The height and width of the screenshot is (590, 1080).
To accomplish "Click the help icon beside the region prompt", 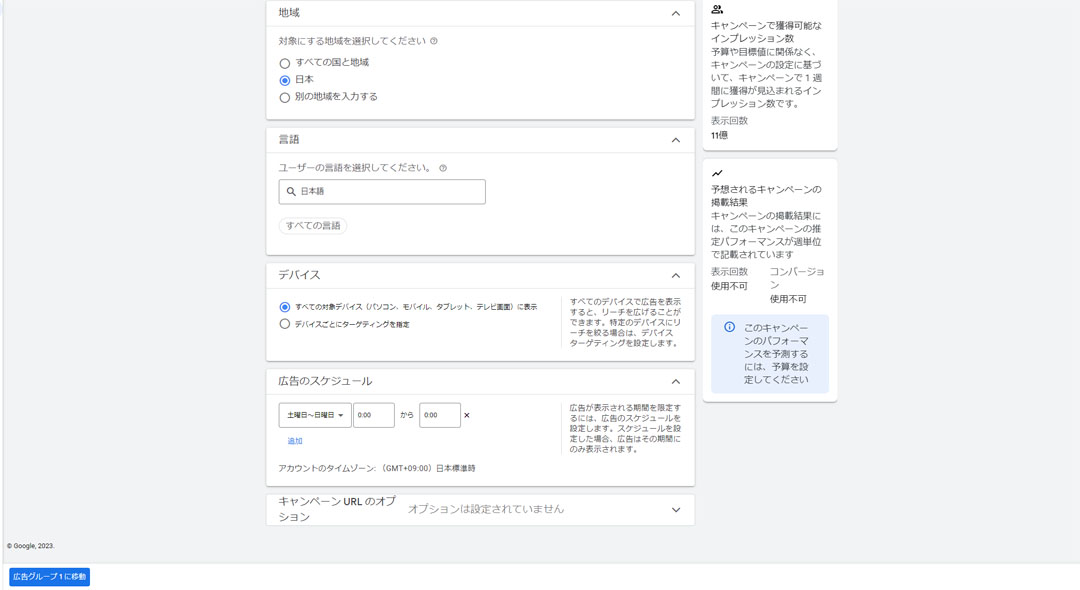I will point(434,42).
